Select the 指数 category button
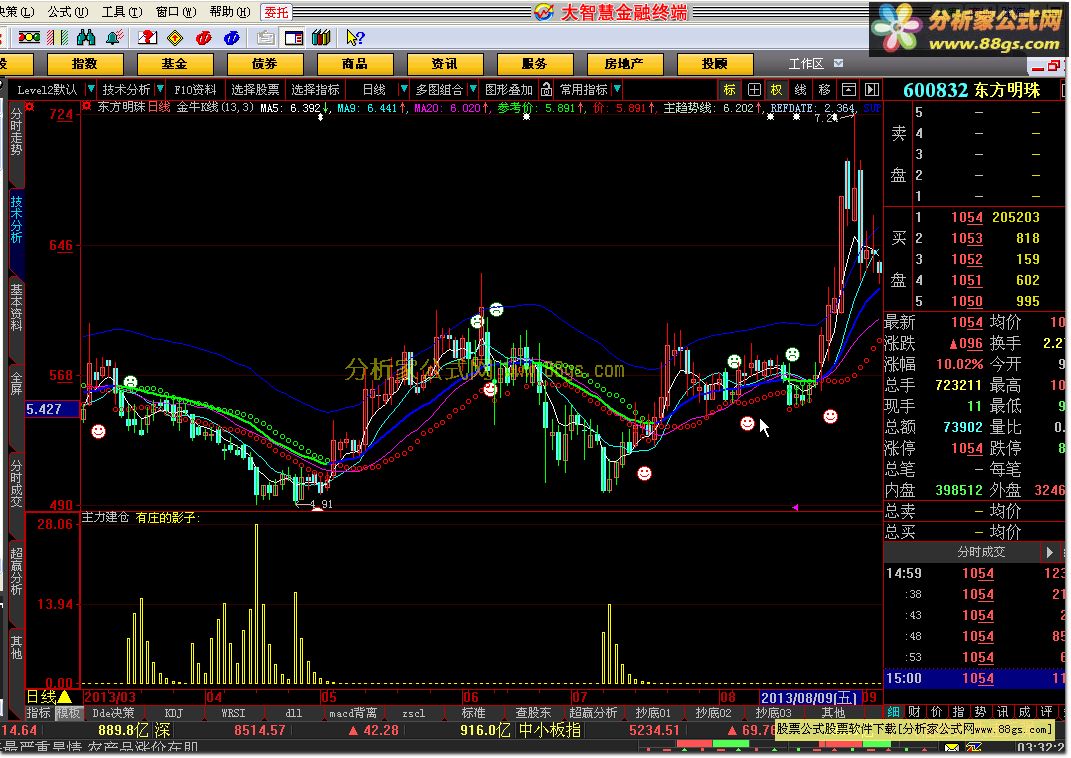 (85, 64)
